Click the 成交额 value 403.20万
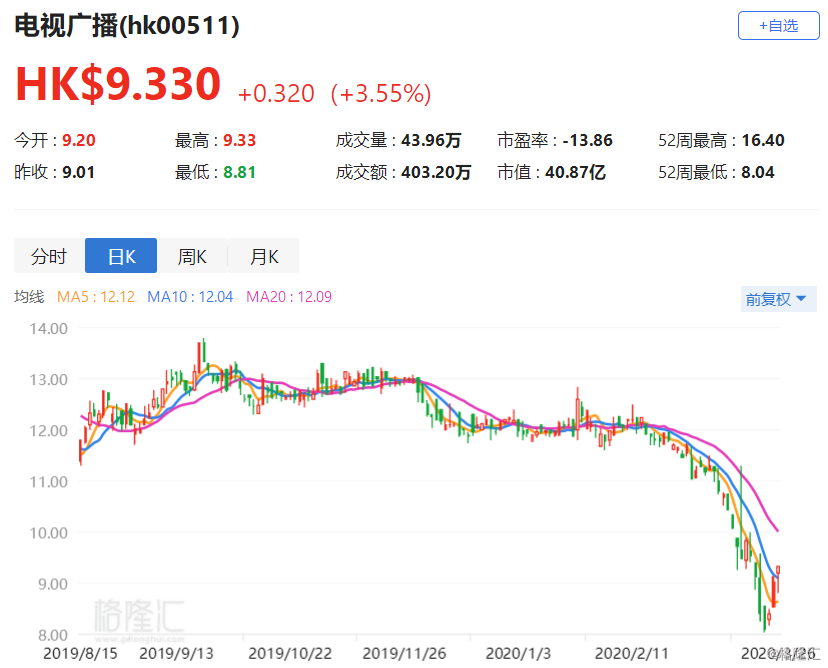 click(436, 172)
